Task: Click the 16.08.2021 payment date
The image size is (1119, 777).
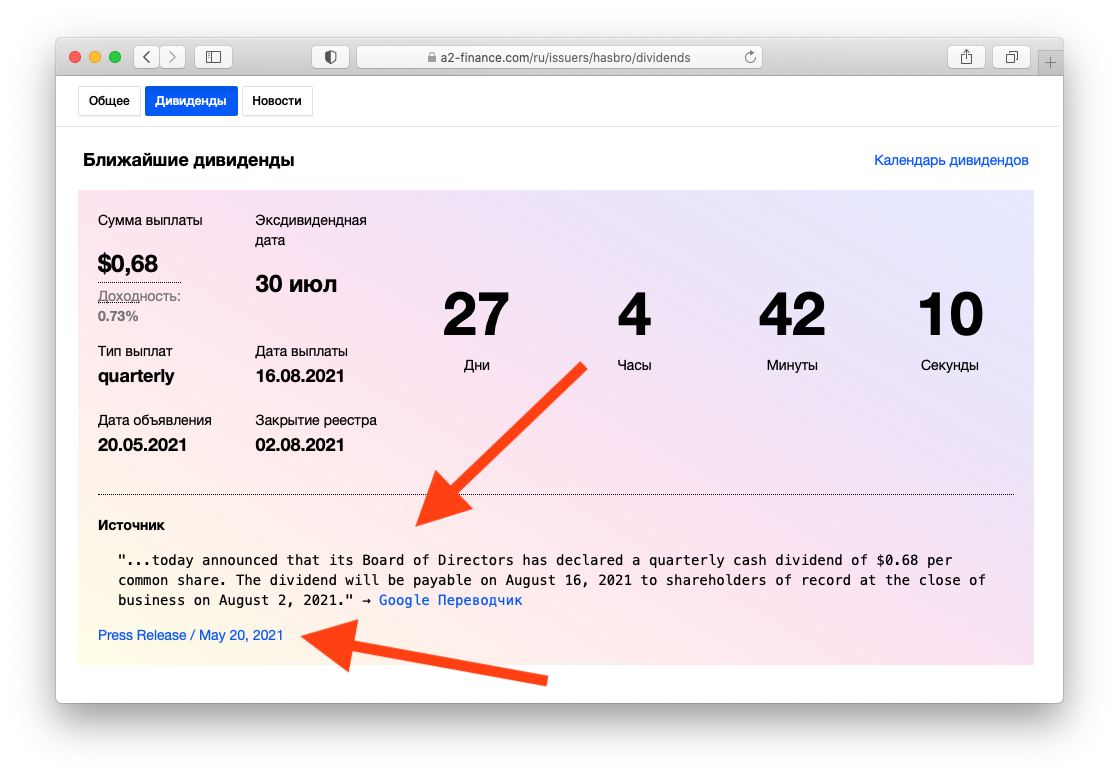Action: pos(300,376)
